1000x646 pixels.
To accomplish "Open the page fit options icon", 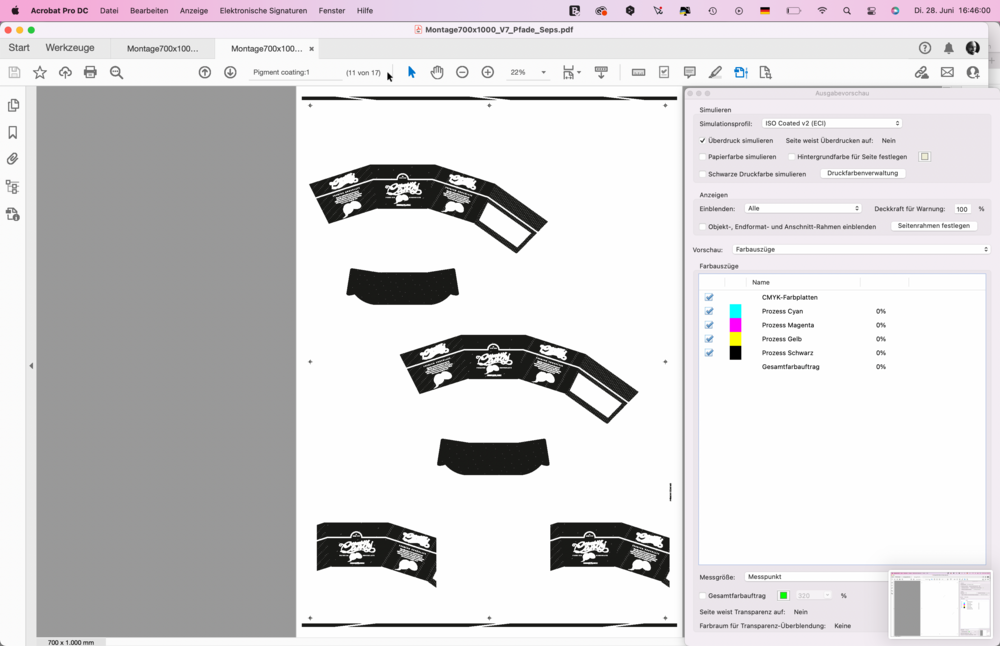I will (571, 73).
